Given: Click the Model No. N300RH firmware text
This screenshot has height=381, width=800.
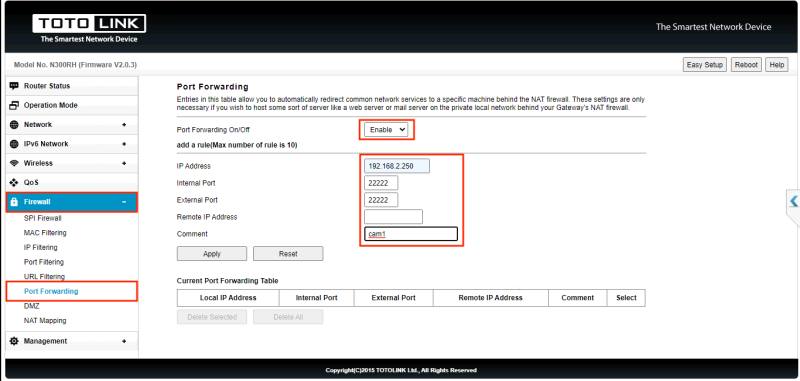Looking at the screenshot, I should click(75, 65).
